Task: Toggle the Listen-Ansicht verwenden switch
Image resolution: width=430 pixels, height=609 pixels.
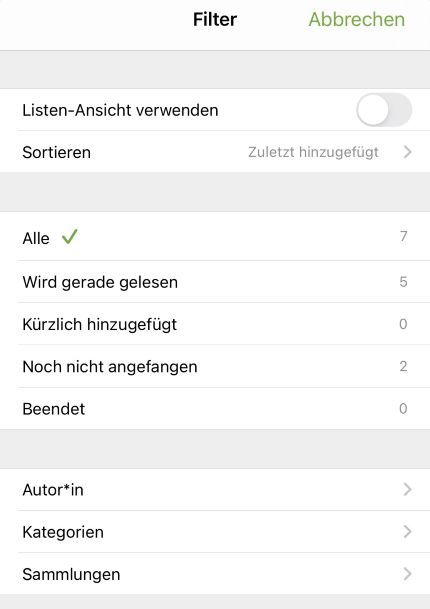Action: pos(384,110)
